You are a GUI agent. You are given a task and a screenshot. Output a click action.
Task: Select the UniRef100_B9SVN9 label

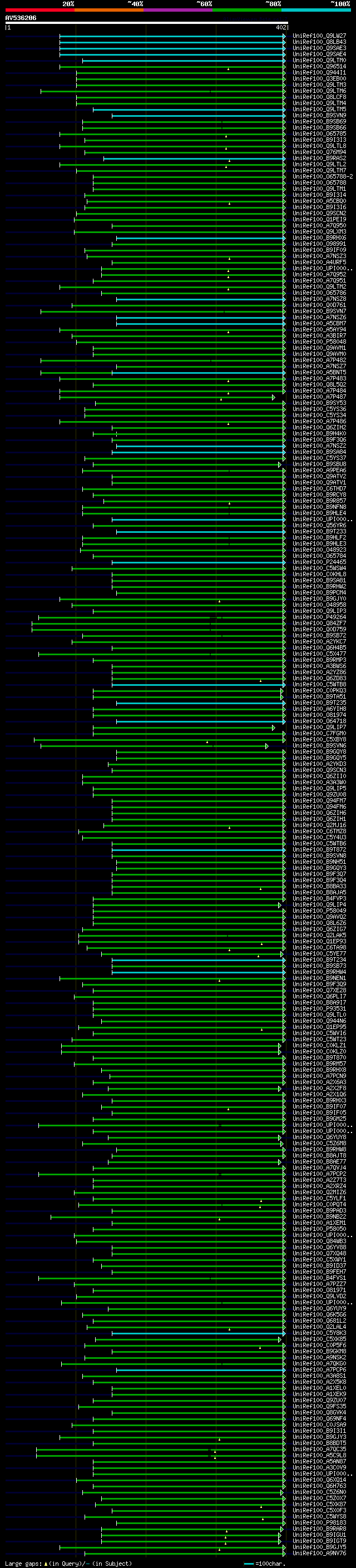[x=319, y=116]
